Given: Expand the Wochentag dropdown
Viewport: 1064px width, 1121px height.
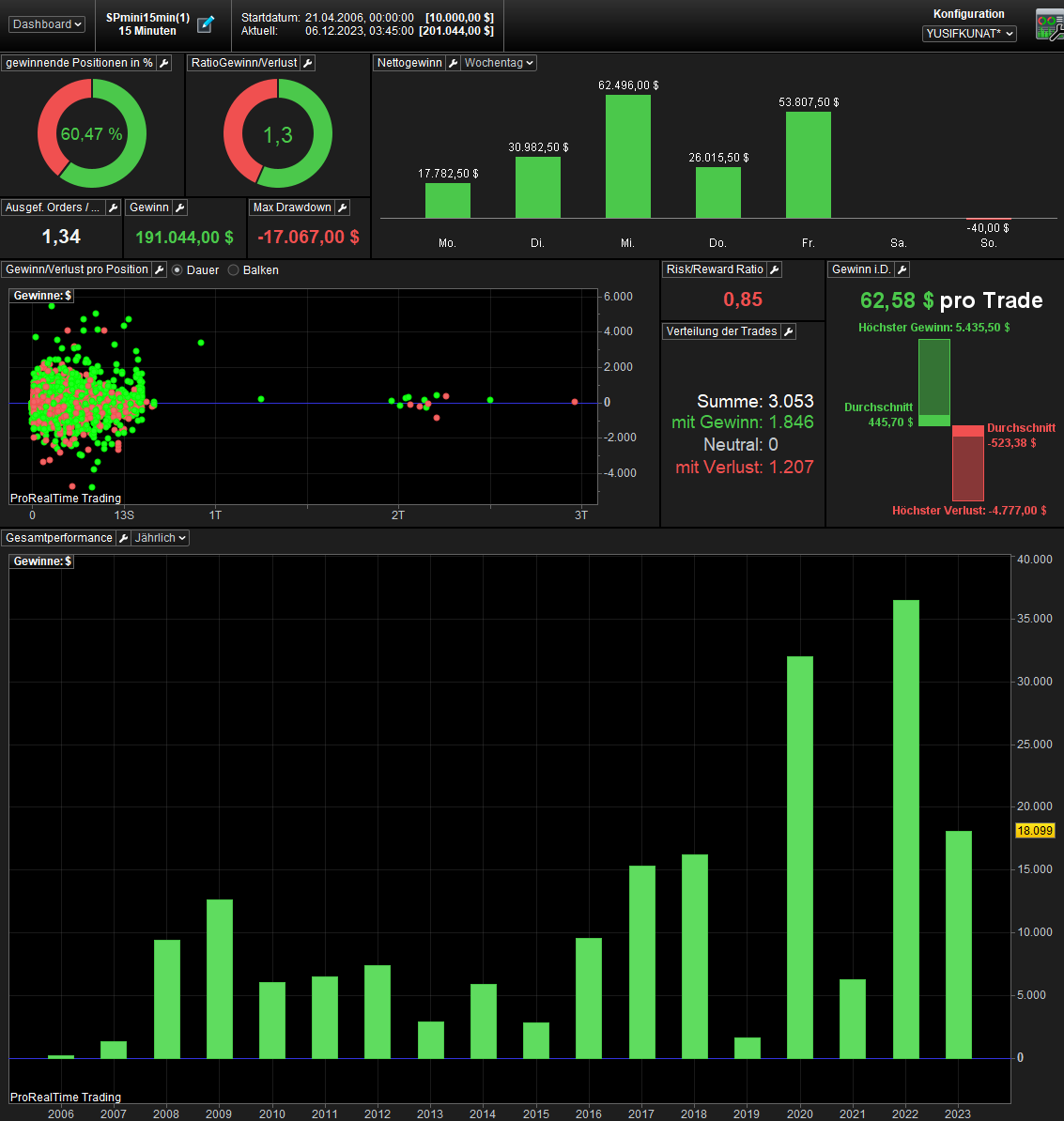Looking at the screenshot, I should [x=499, y=63].
